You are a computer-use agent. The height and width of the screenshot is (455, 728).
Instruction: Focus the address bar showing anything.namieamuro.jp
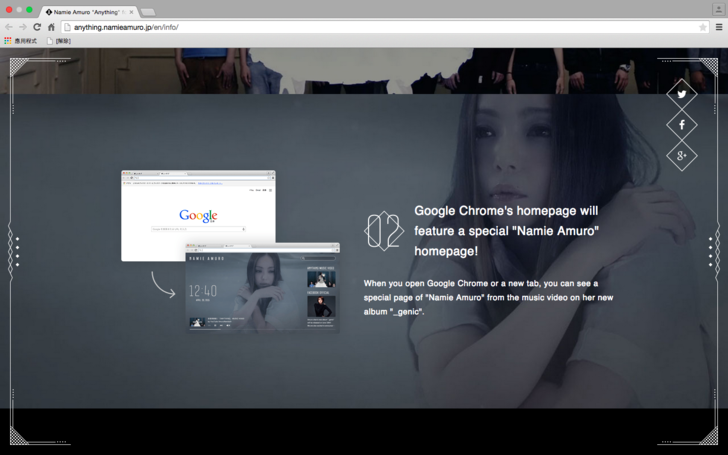(380, 27)
